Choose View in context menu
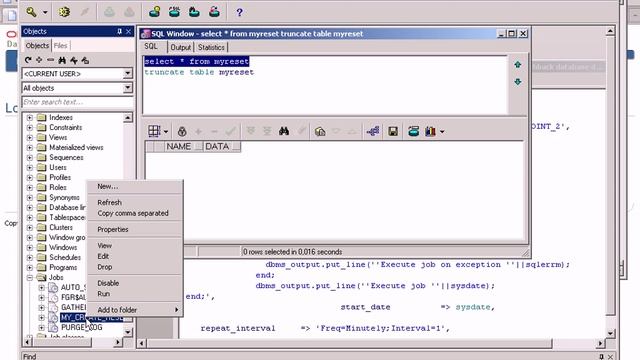The image size is (640, 360). pyautogui.click(x=135, y=246)
